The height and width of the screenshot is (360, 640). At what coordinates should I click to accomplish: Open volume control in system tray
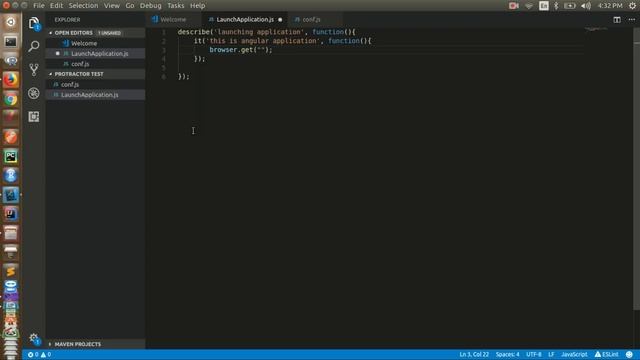coord(586,6)
